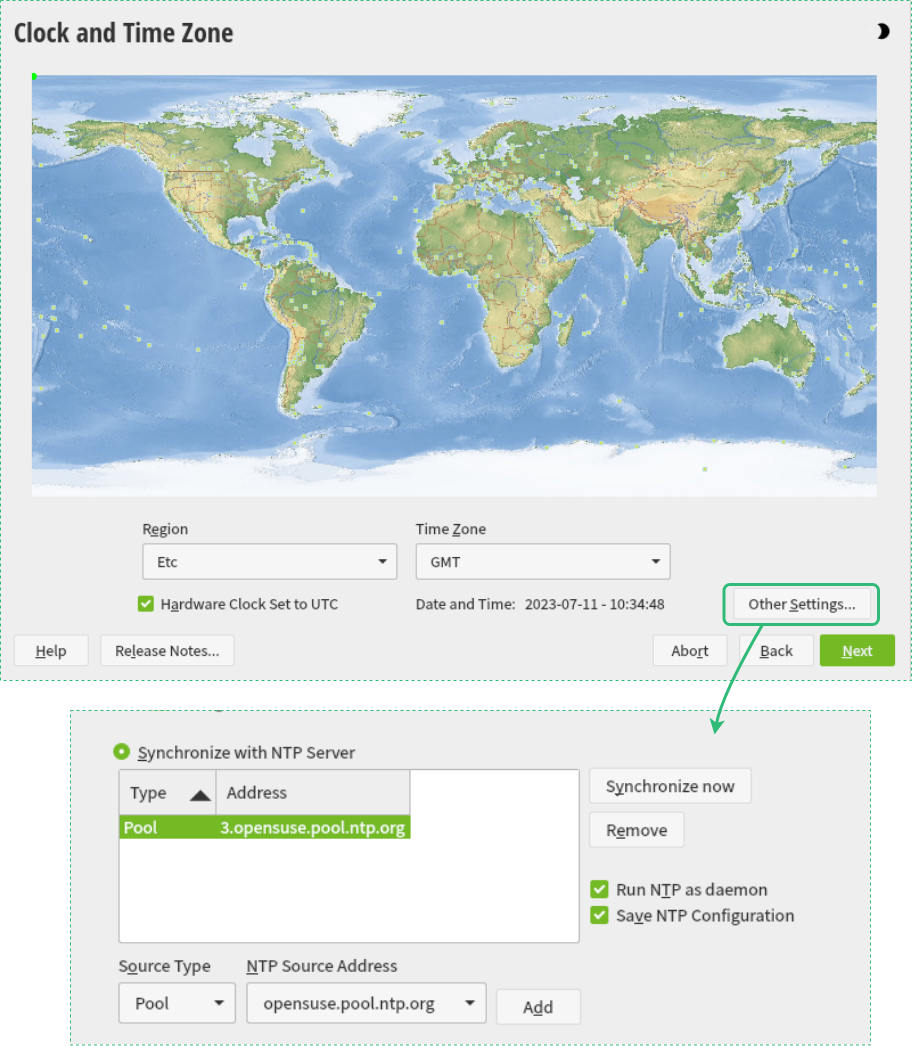Uncheck Hardware Clock Set to UTC

tap(146, 604)
